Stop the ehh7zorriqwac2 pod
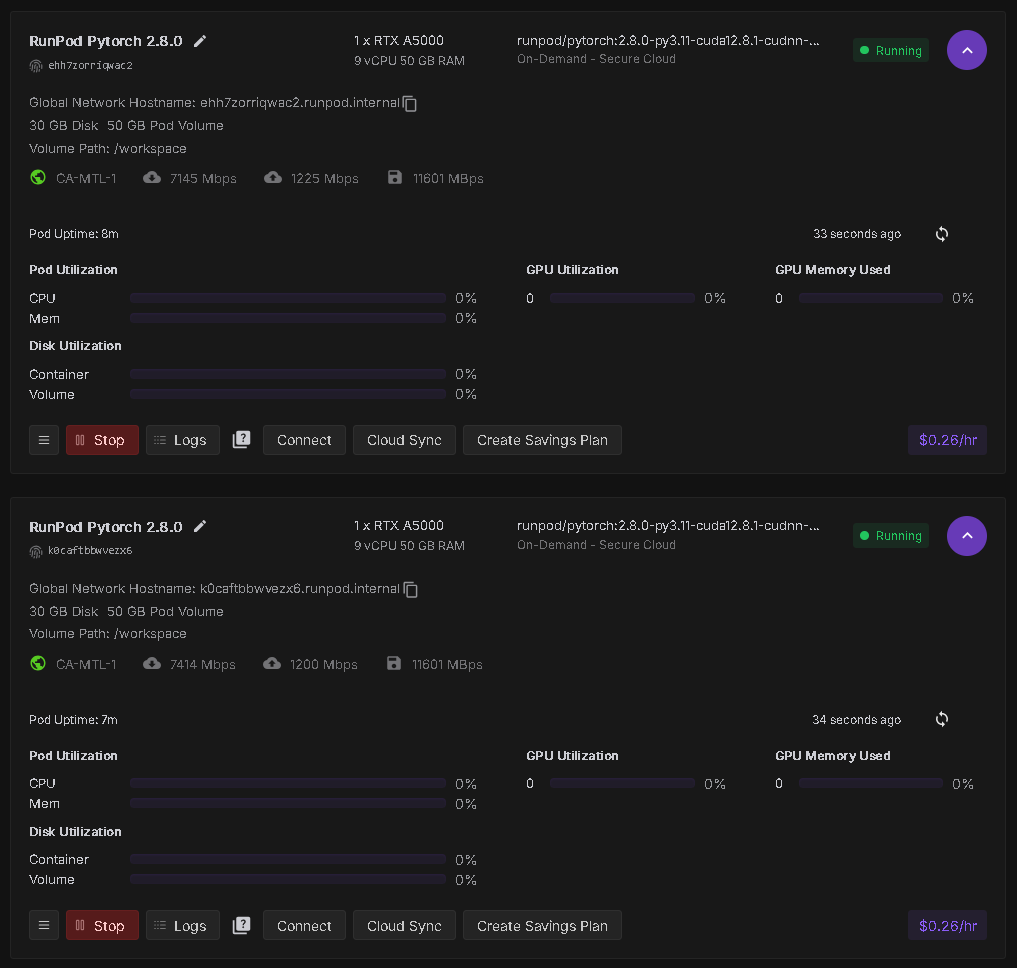This screenshot has height=968, width=1017. [102, 440]
